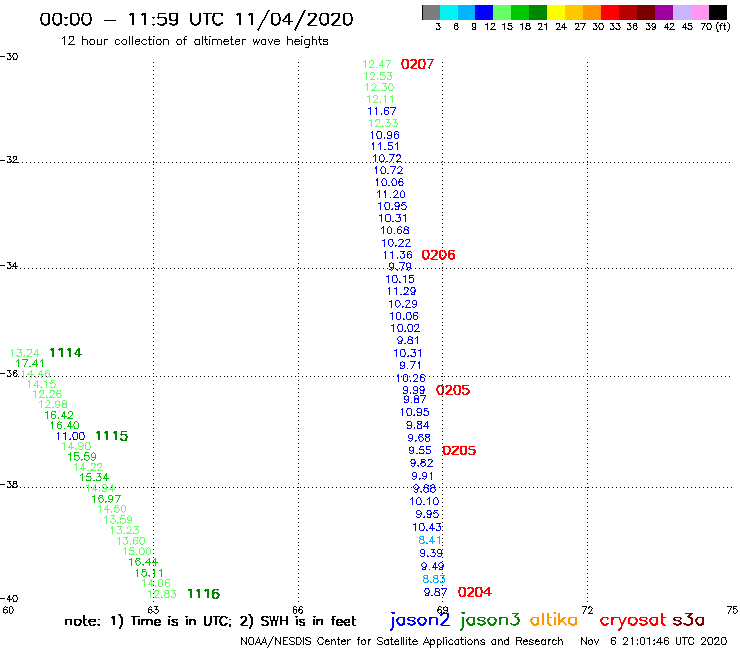Click the 15.59 wave height reading
The image size is (740, 650).
point(82,457)
